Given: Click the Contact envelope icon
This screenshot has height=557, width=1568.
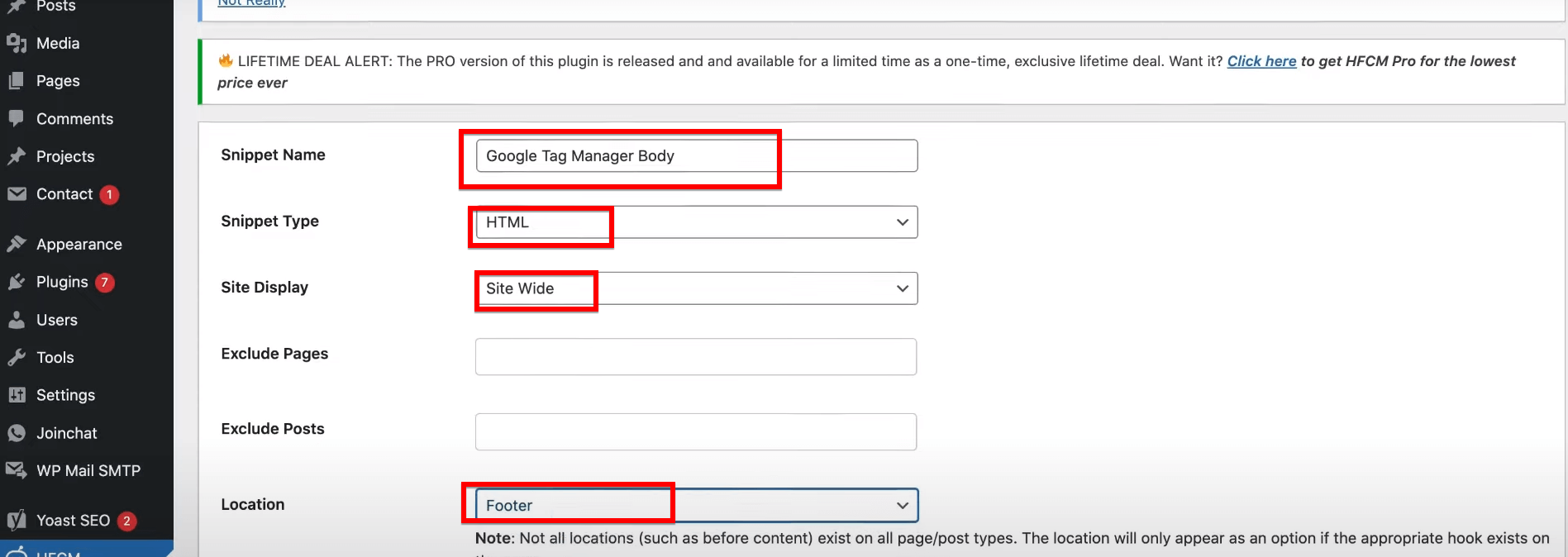Looking at the screenshot, I should (17, 194).
